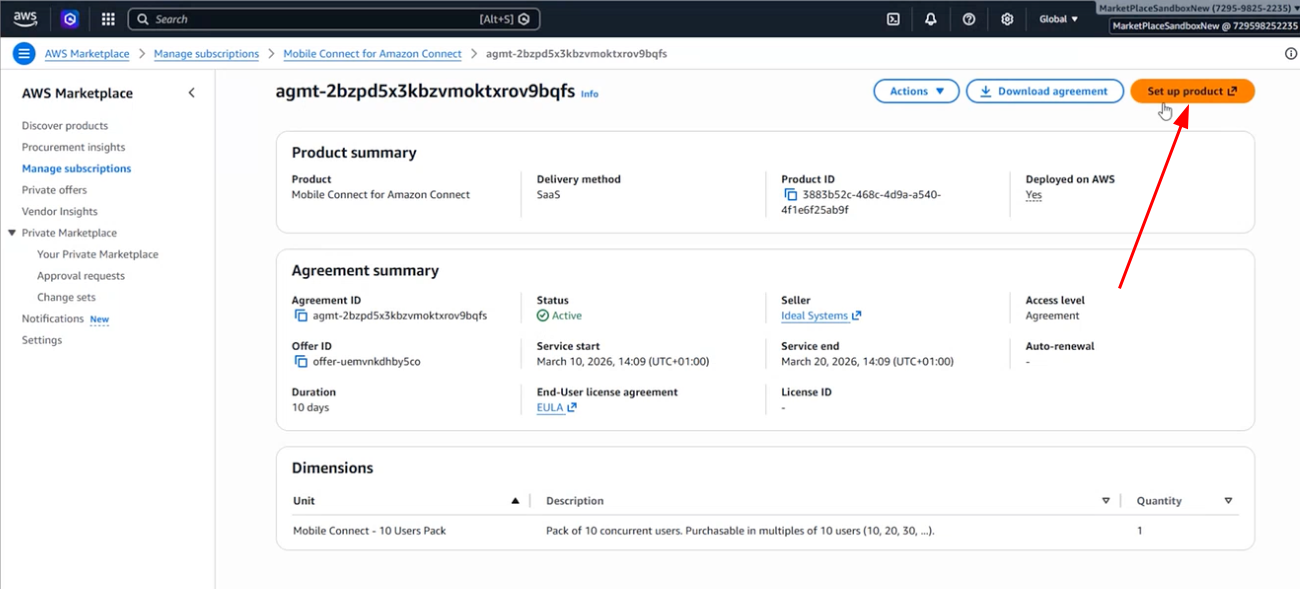Open the Actions dropdown
1300x589 pixels.
pos(916,91)
